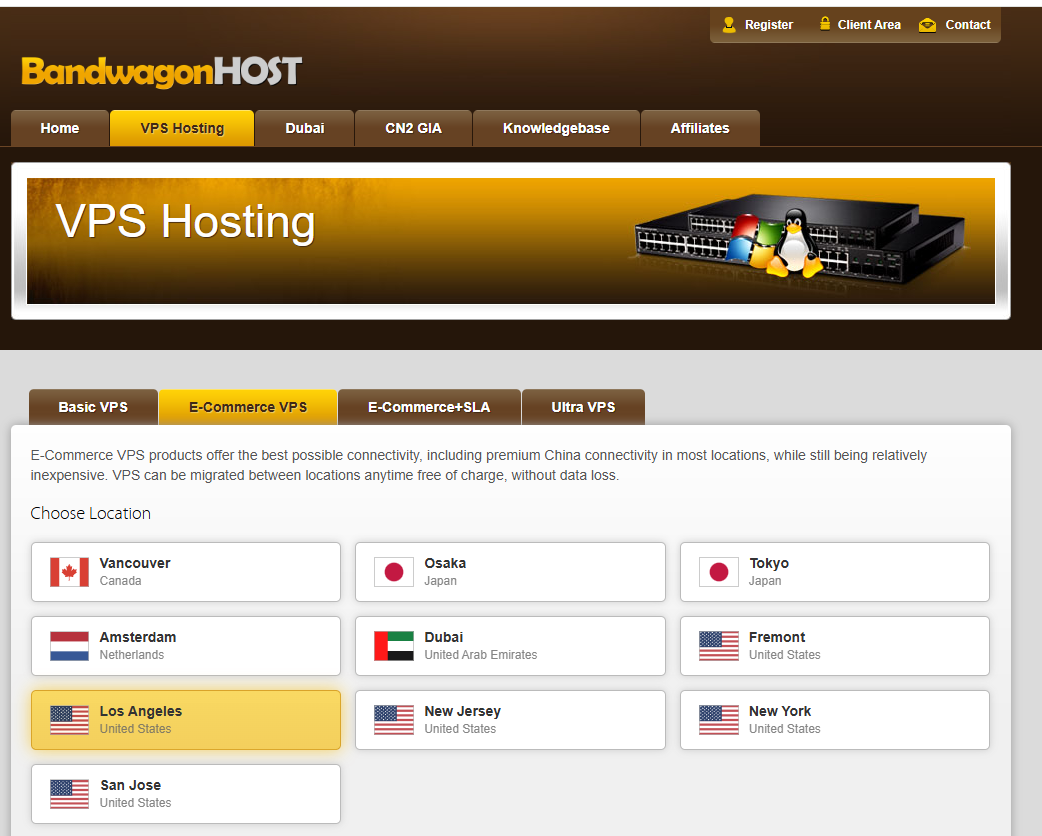Open the CN2 GIA navigation tab

413,128
